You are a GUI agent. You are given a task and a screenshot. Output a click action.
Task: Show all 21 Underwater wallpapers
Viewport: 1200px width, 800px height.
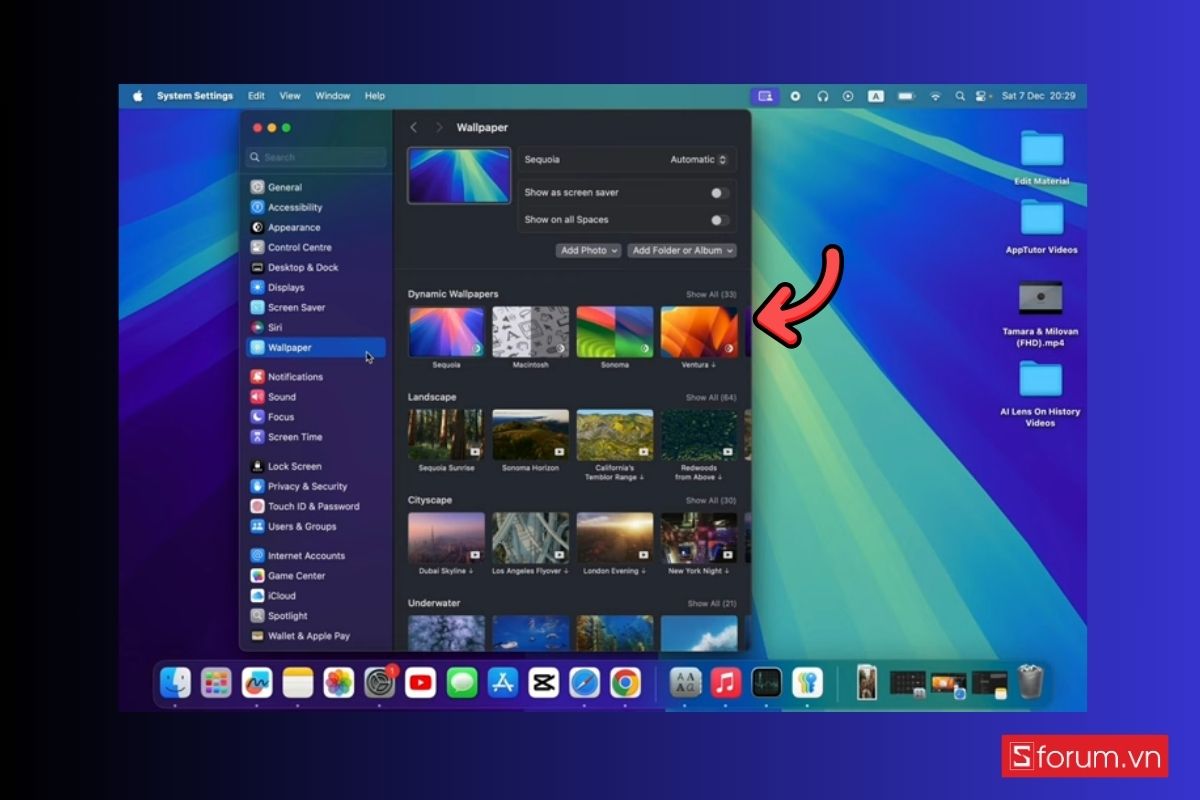[711, 604]
